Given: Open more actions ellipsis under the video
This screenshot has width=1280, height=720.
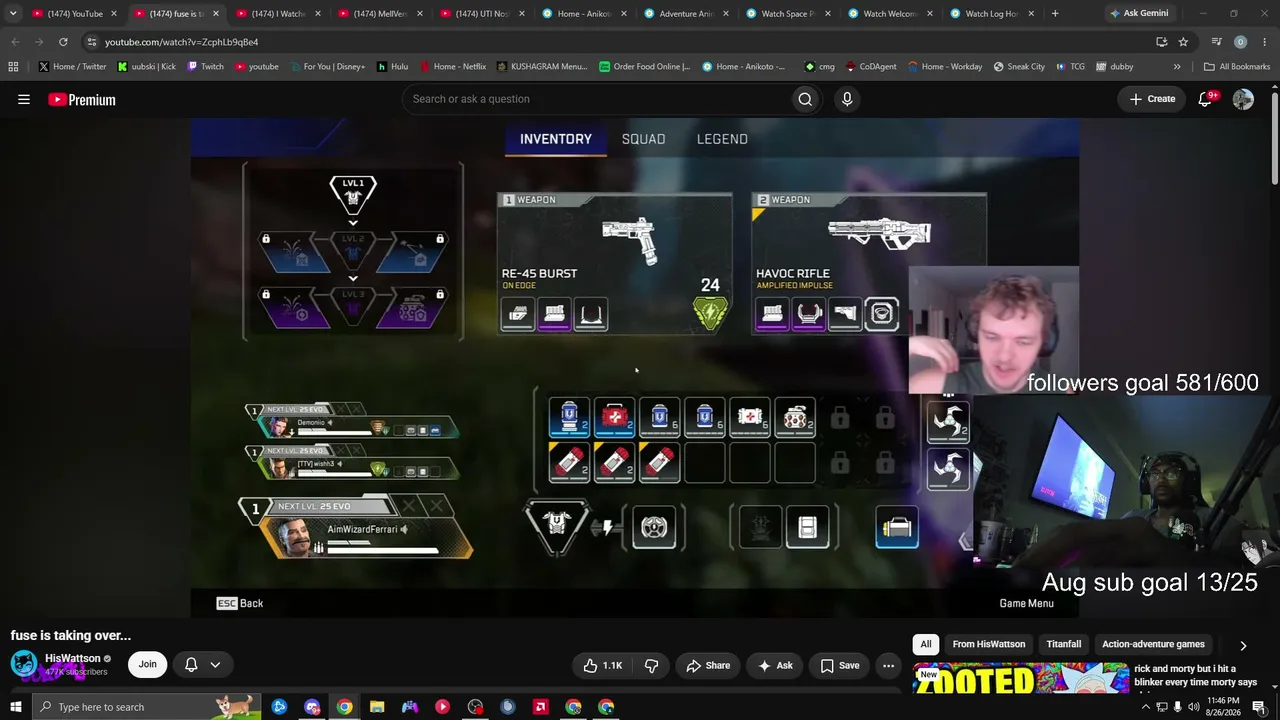Looking at the screenshot, I should 888,665.
